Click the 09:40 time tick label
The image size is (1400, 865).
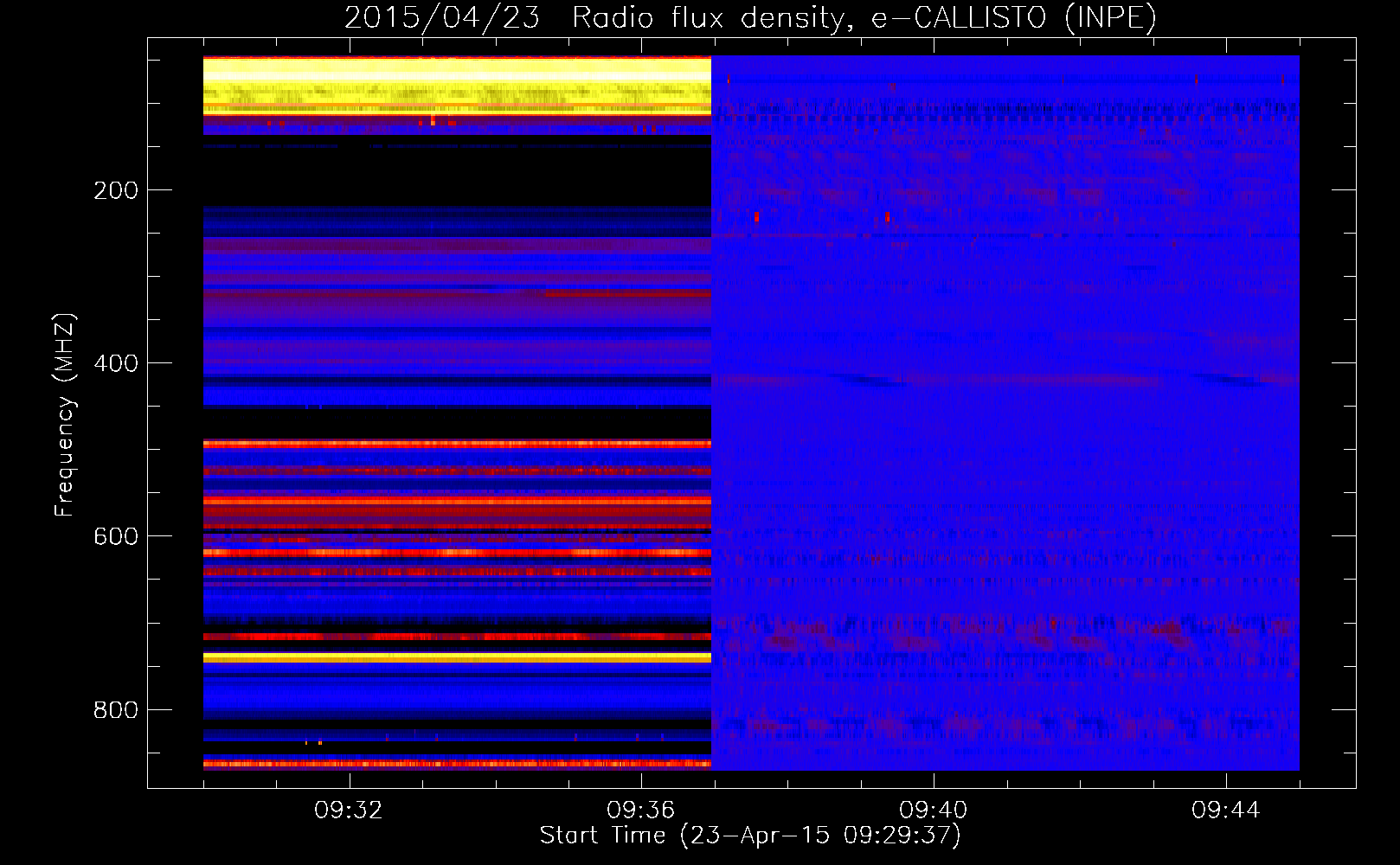(934, 811)
